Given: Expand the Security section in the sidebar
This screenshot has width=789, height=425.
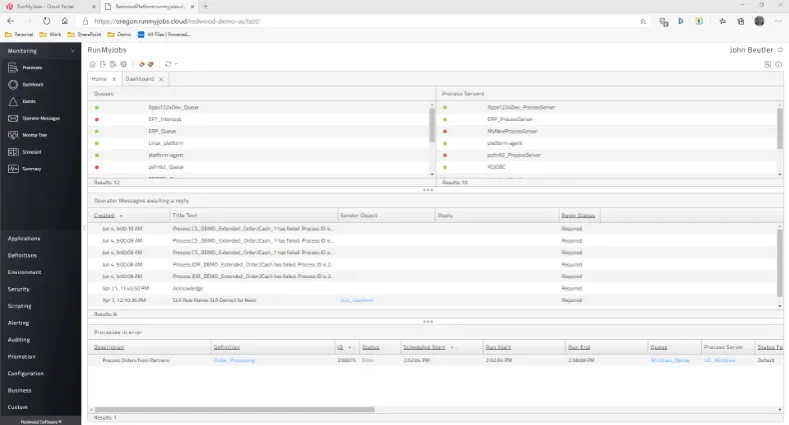Looking at the screenshot, I should [x=19, y=289].
